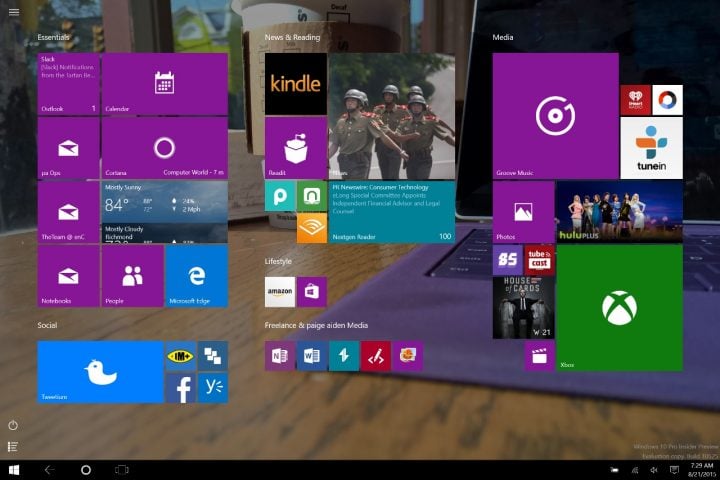Open the colorful ring tile beside iHeartRadio

coord(668,100)
